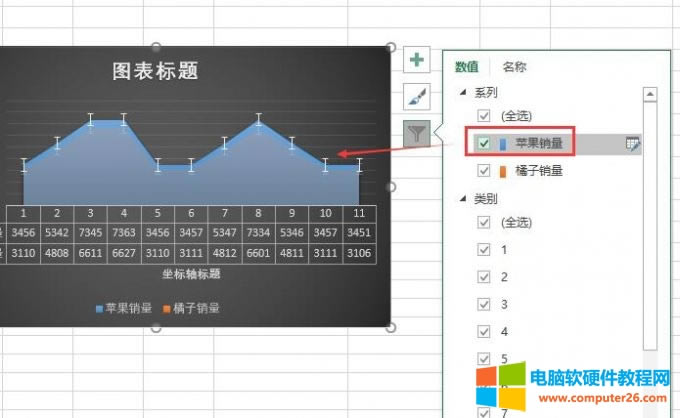Click the blue color swatch beside 苹果销量 in the filter list

(503, 144)
